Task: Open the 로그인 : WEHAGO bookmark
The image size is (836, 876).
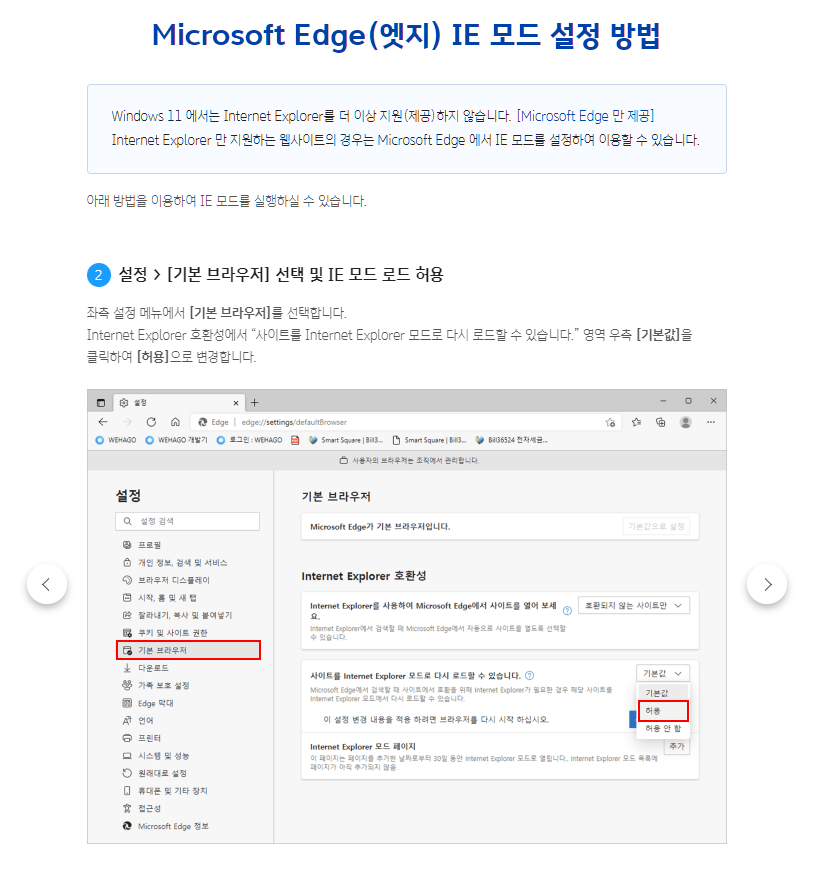Action: [x=249, y=440]
